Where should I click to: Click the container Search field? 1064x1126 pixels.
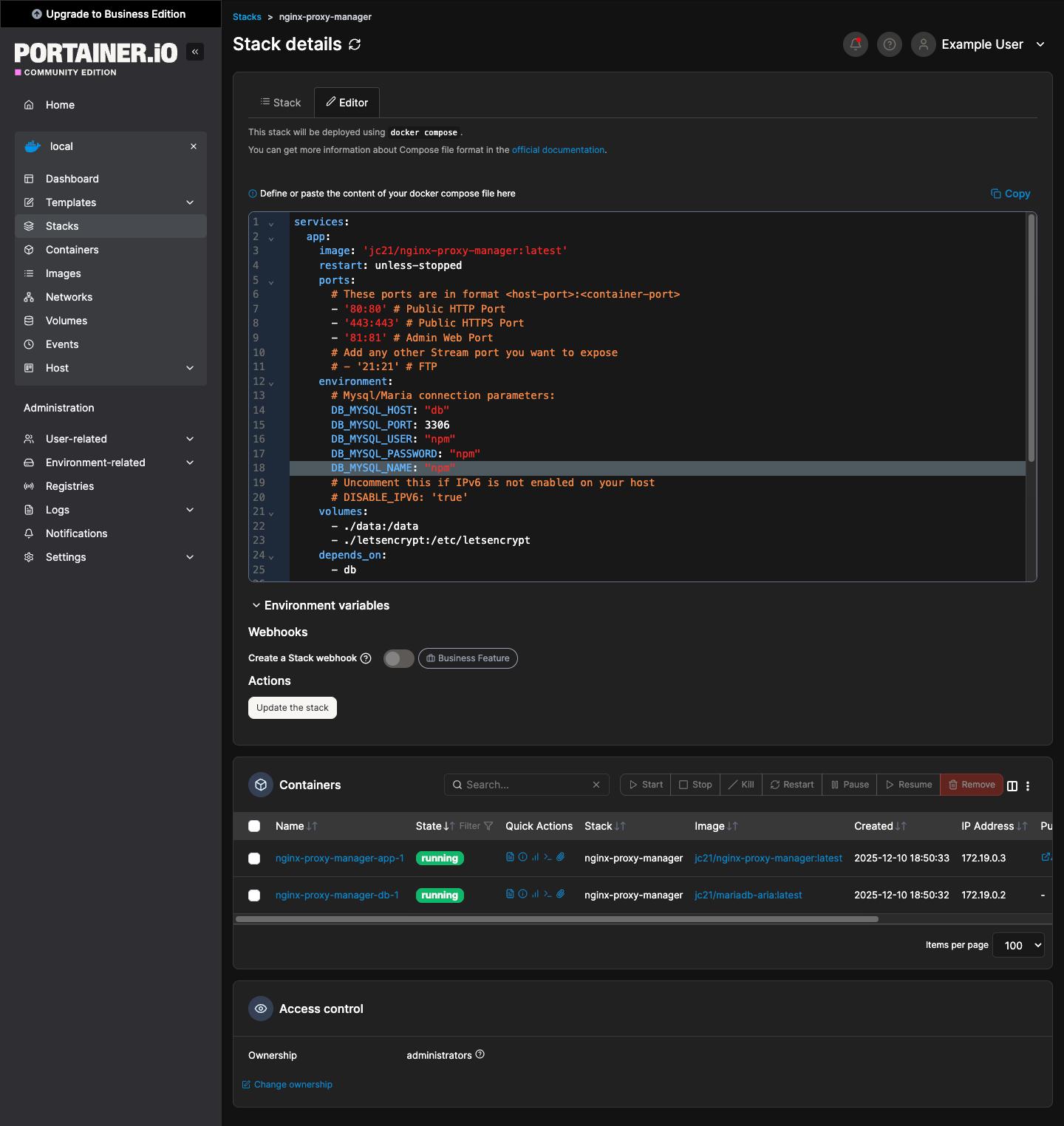pos(525,784)
